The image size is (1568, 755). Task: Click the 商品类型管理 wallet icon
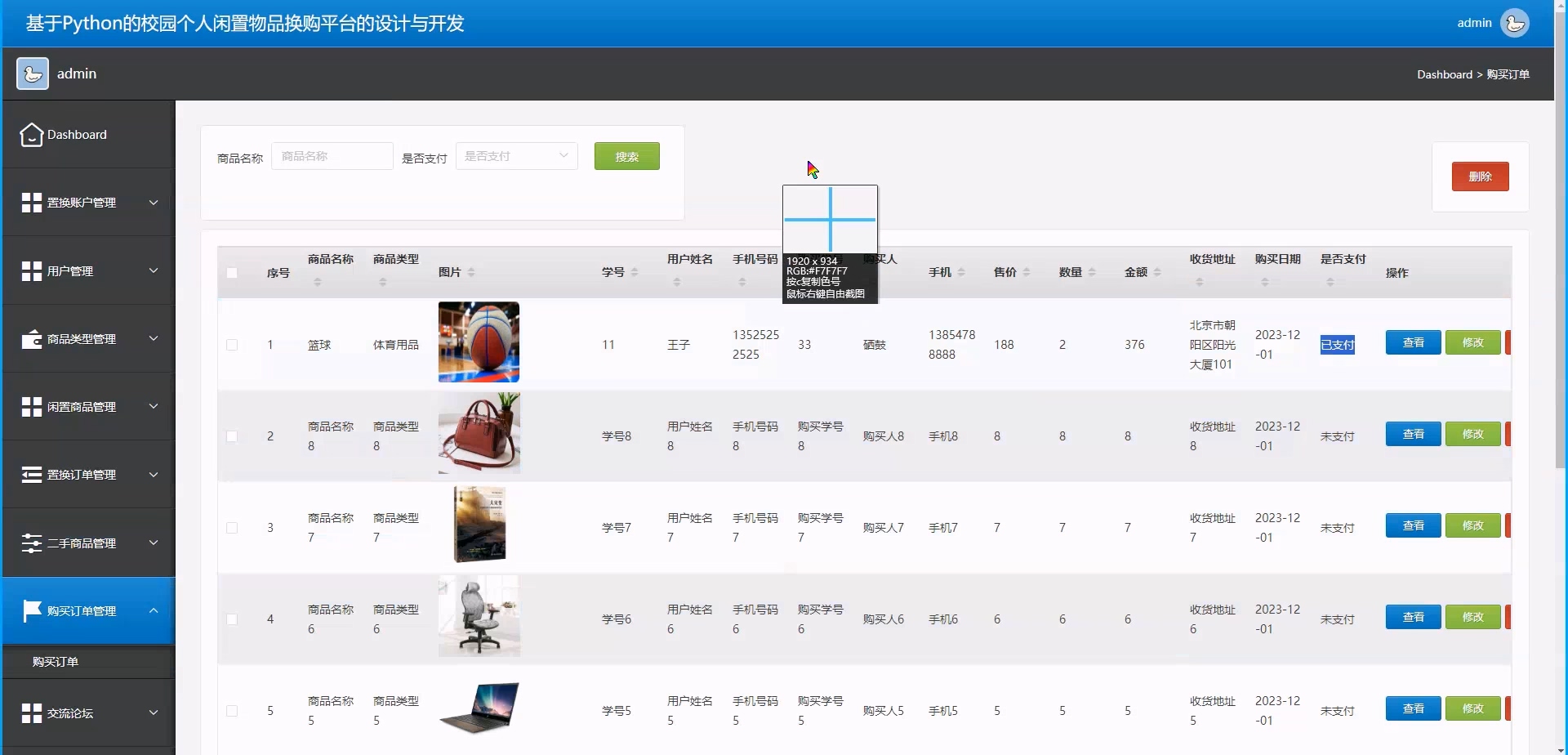point(31,339)
